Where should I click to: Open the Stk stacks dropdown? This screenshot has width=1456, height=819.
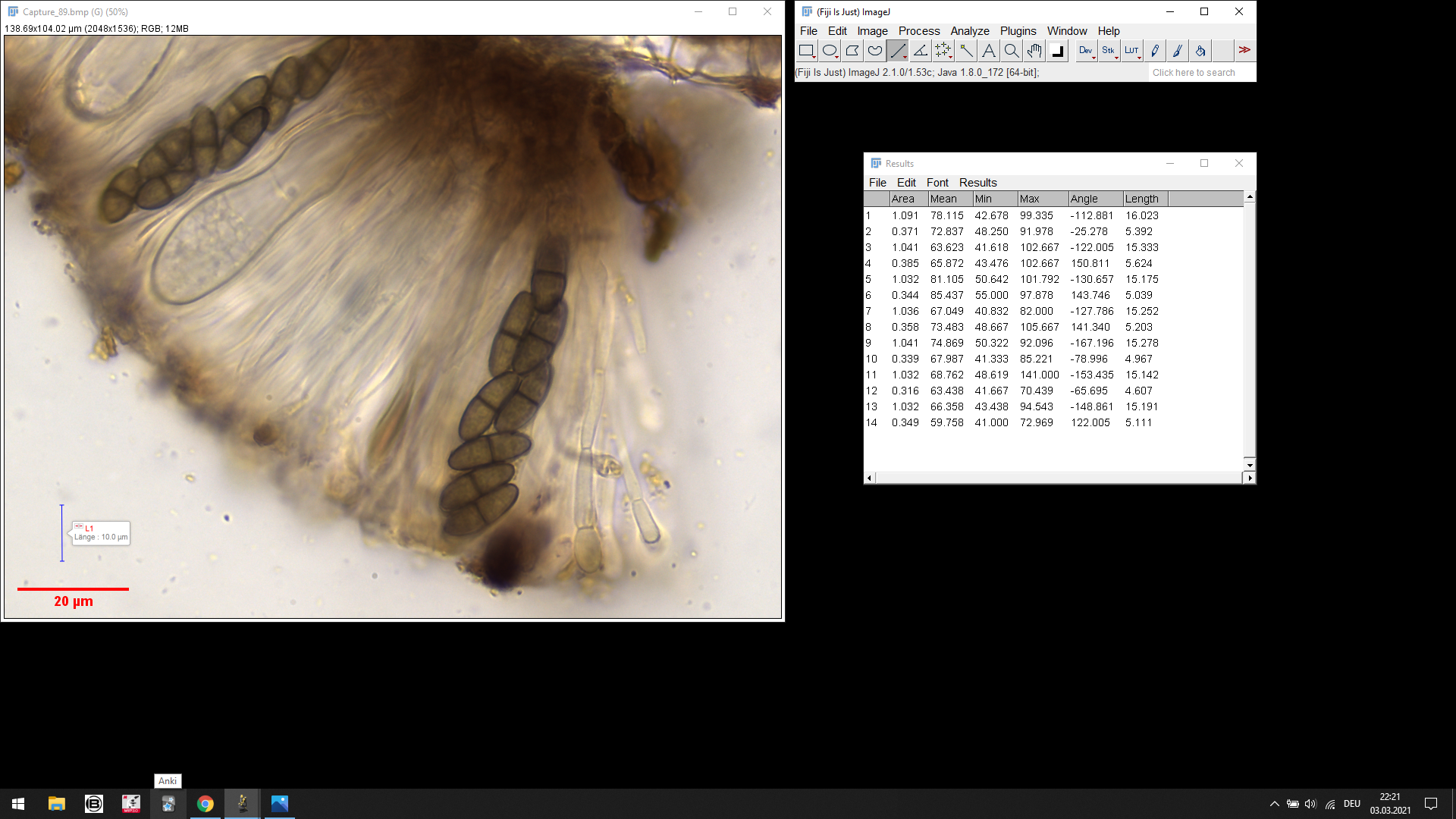pyautogui.click(x=1109, y=51)
